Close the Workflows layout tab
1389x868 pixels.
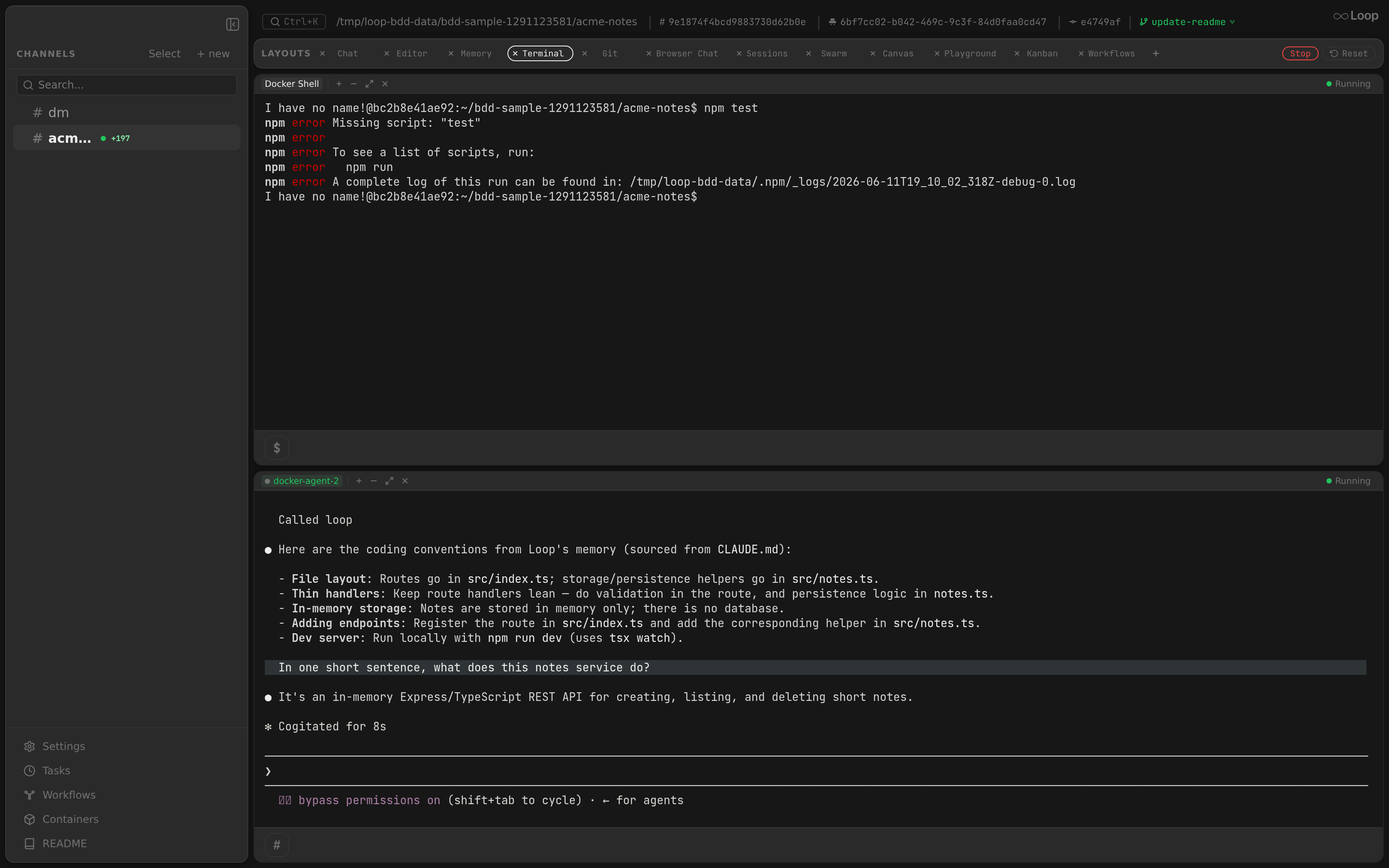(x=1081, y=53)
